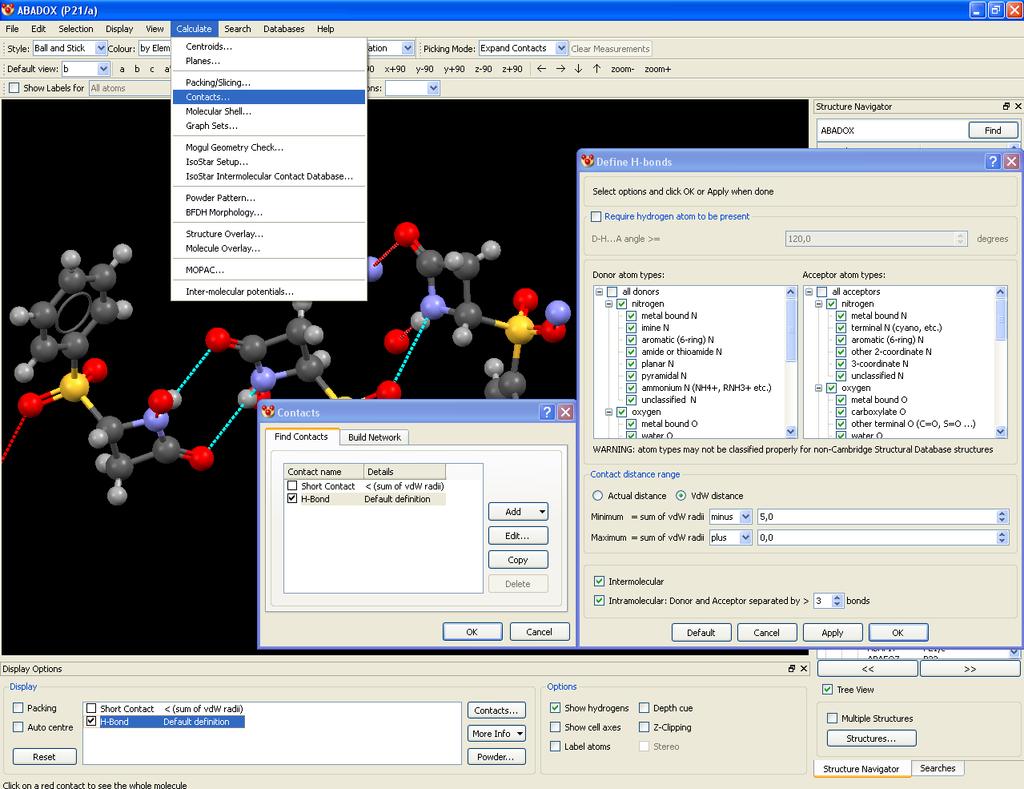Switch to the Build Network tab
Viewport: 1024px width, 789px height.
pyautogui.click(x=374, y=437)
